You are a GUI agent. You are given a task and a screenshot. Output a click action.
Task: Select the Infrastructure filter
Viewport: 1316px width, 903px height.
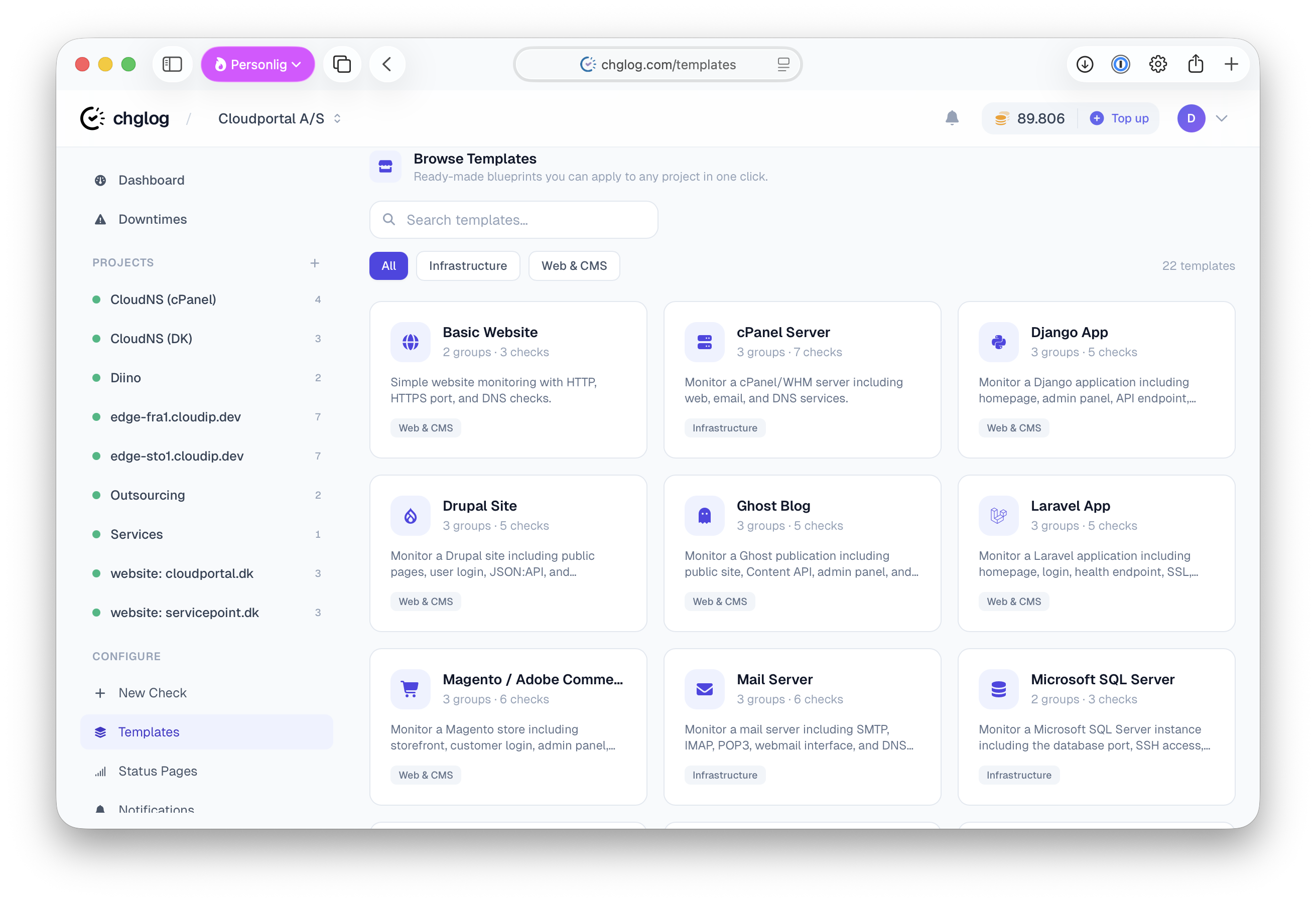pos(468,265)
